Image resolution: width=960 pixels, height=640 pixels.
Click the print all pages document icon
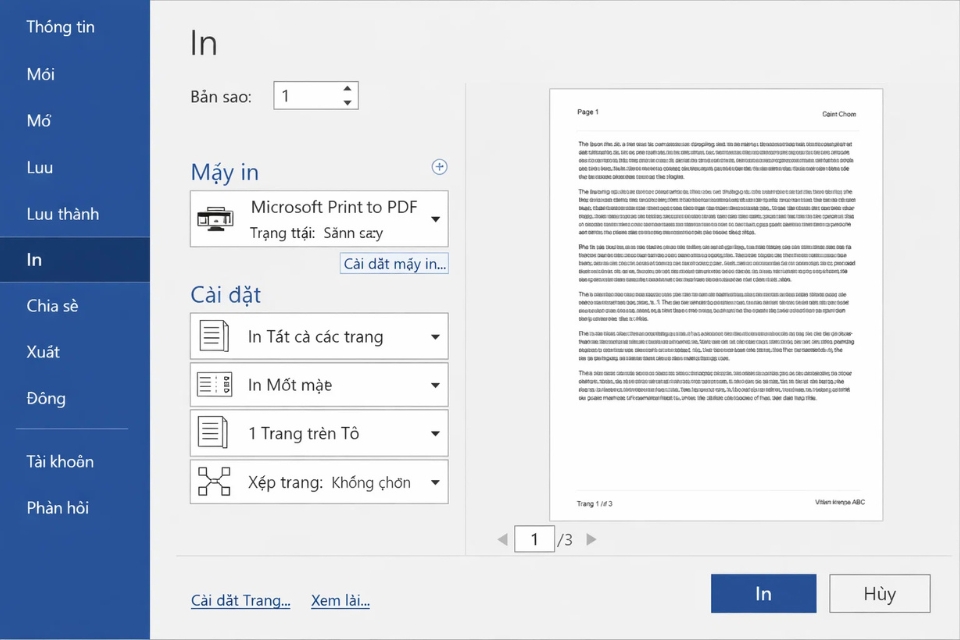213,336
